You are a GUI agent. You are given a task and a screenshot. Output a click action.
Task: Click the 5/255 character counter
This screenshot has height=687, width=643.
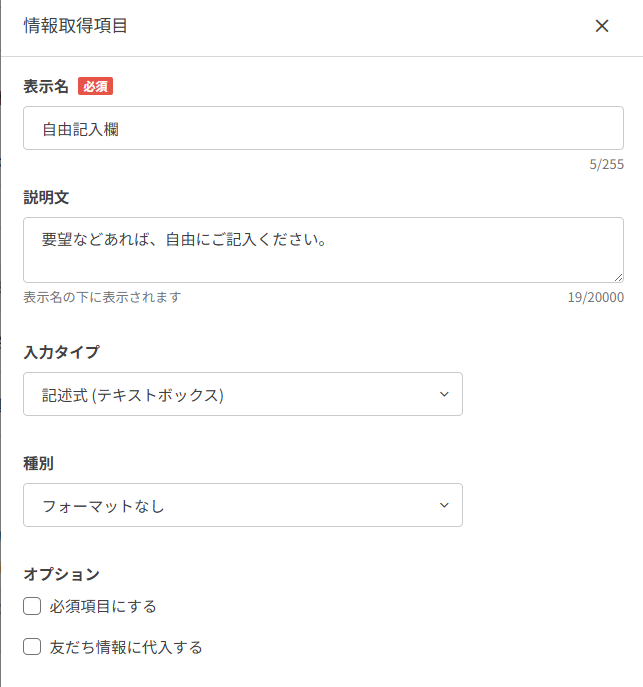(606, 165)
